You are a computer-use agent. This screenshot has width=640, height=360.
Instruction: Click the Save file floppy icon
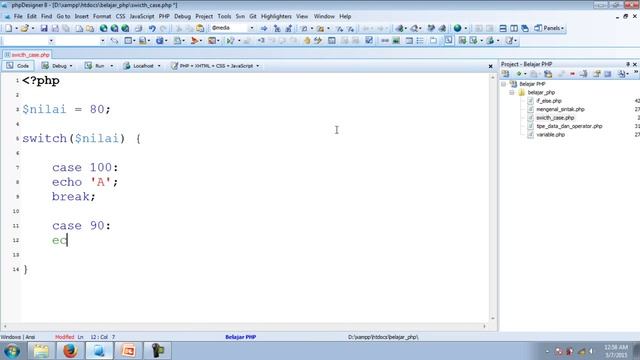point(44,28)
